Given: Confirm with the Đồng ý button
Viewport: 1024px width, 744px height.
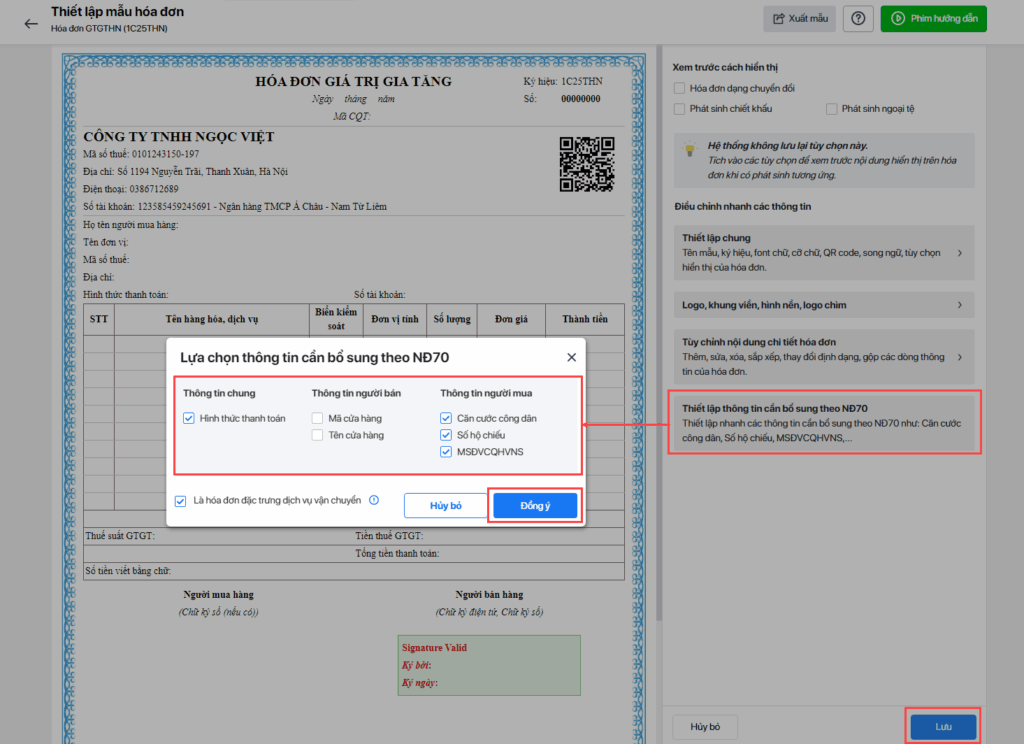Looking at the screenshot, I should pyautogui.click(x=535, y=506).
